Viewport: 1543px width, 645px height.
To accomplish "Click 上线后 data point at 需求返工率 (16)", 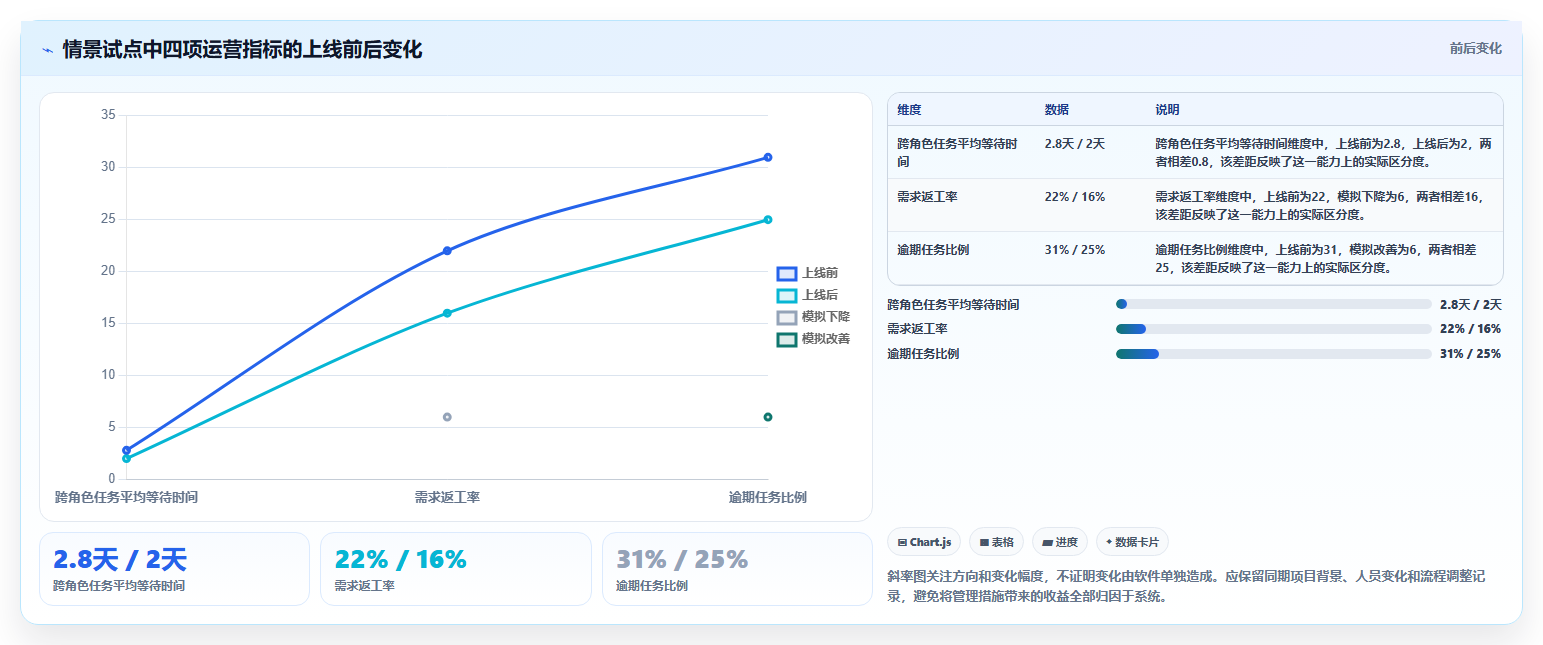I will [x=447, y=313].
